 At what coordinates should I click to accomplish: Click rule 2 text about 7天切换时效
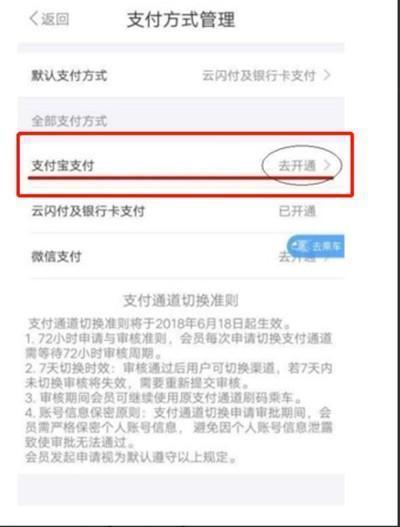click(x=179, y=375)
